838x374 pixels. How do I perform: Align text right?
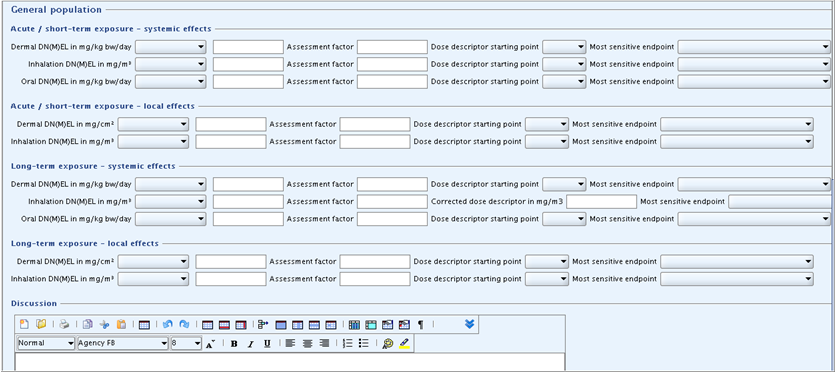(x=324, y=344)
